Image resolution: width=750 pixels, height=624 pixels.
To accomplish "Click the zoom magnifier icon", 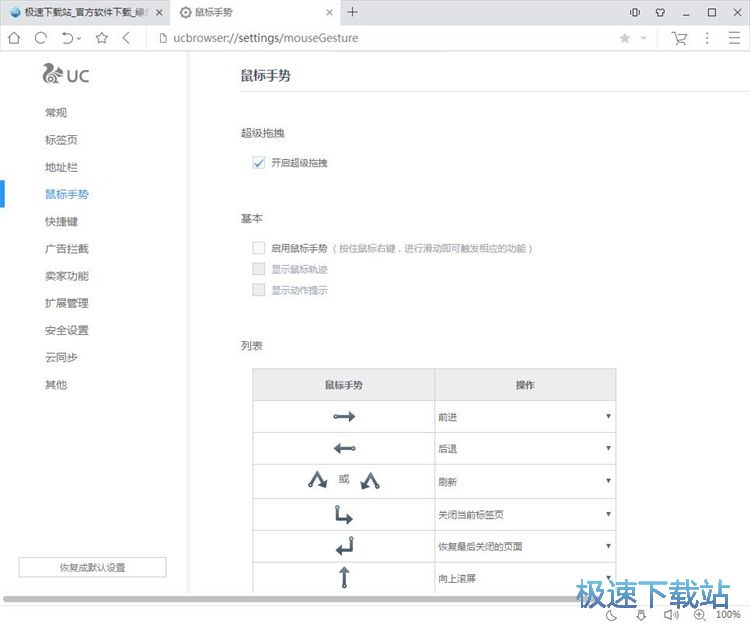I will pyautogui.click(x=700, y=615).
